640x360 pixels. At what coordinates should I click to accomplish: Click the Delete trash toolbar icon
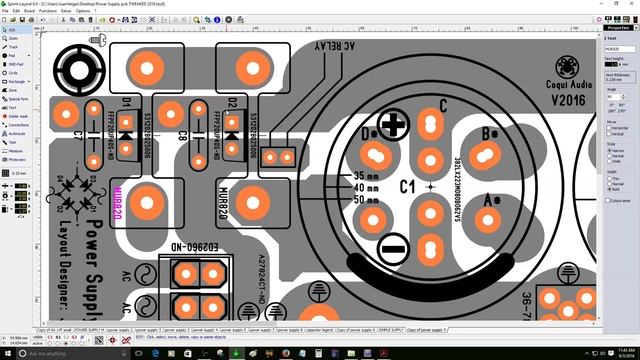(x=90, y=20)
